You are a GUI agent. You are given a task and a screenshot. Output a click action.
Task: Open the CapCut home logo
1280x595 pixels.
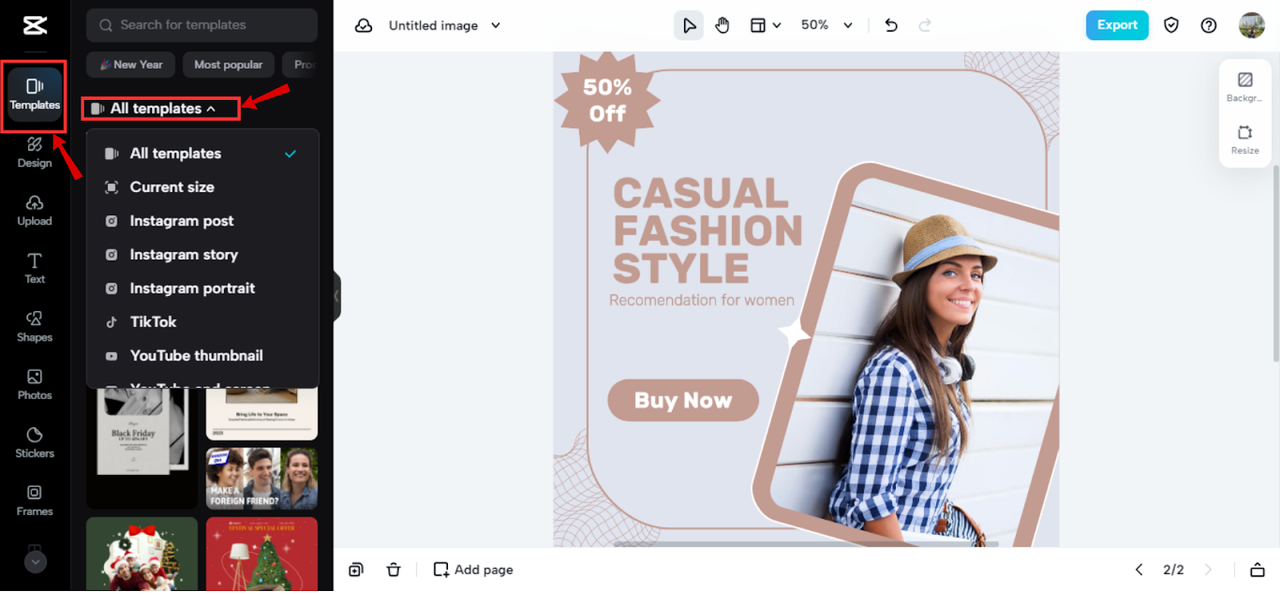35,25
